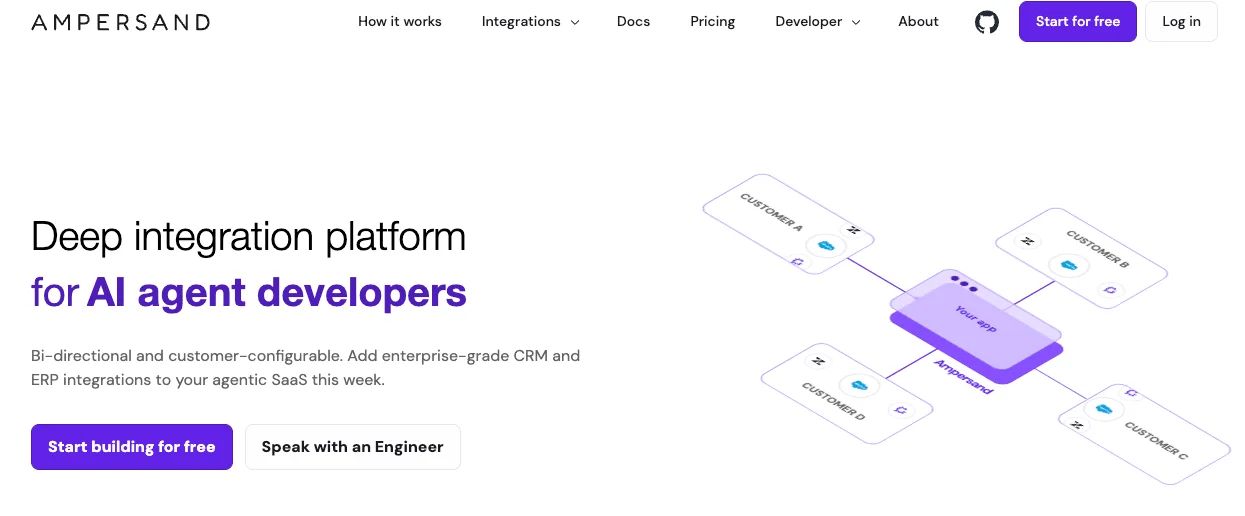Click Salesforce cloud icon on Customer A card
Viewport: 1245px width, 516px height.
(826, 246)
